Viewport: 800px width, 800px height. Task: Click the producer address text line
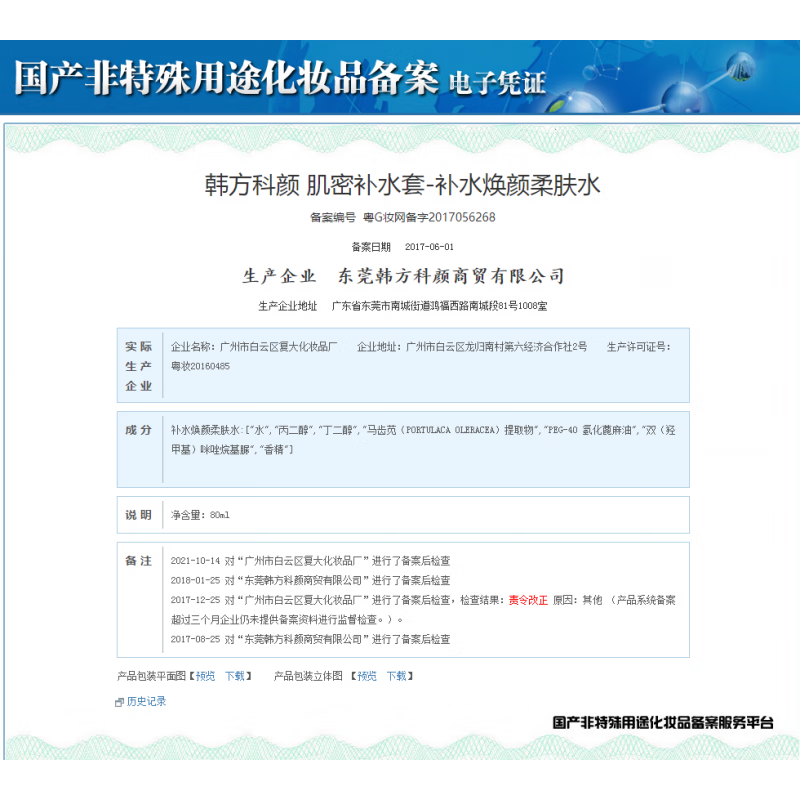click(403, 306)
